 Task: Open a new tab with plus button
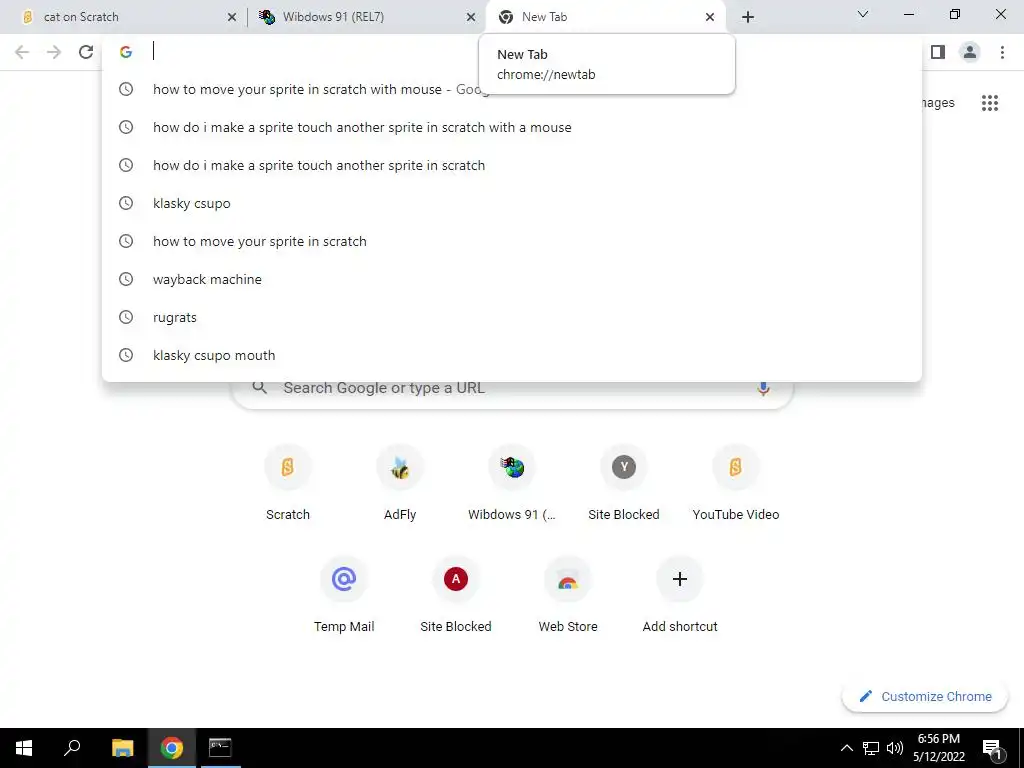tap(748, 18)
